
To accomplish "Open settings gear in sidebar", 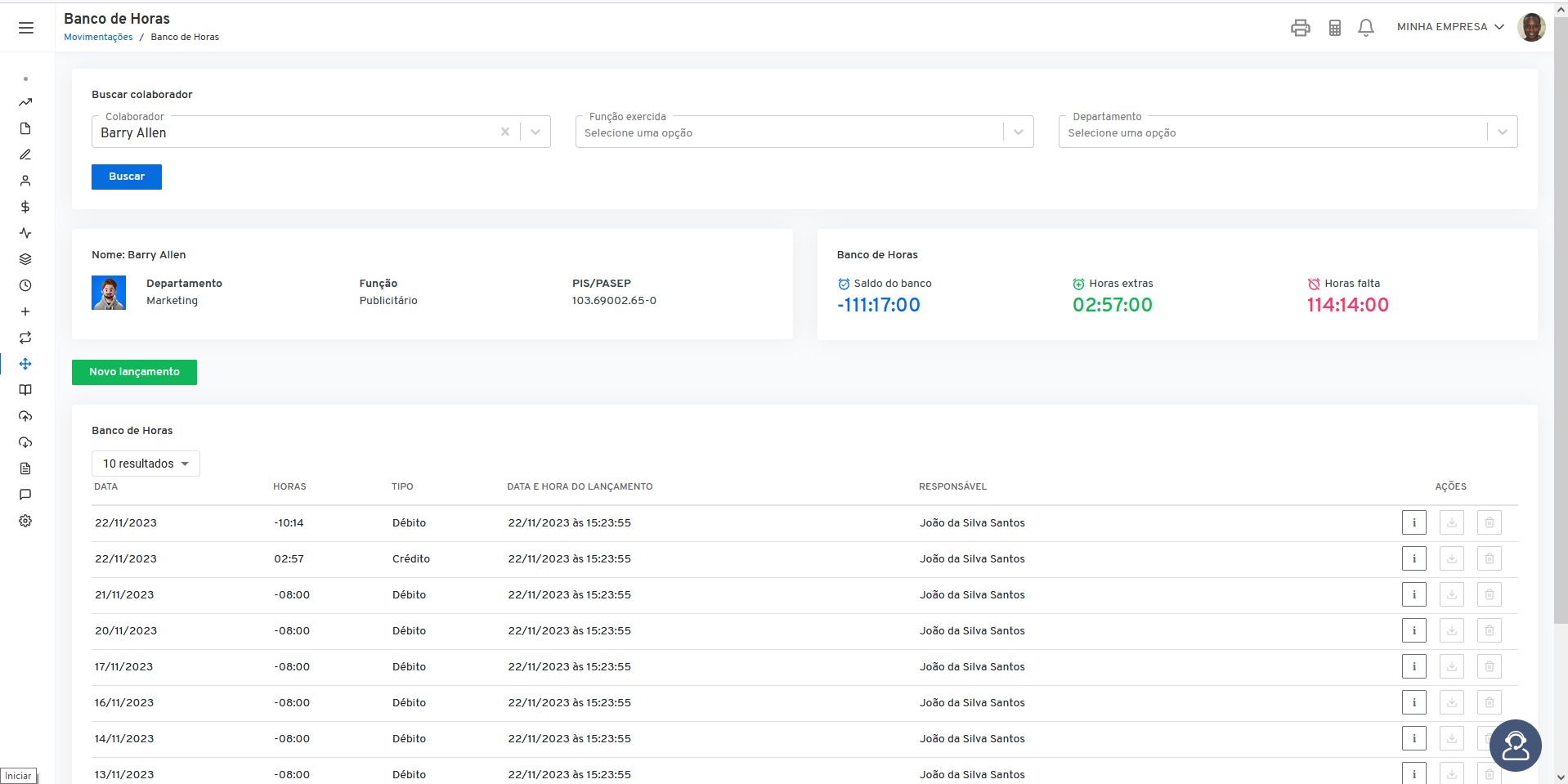I will point(25,521).
